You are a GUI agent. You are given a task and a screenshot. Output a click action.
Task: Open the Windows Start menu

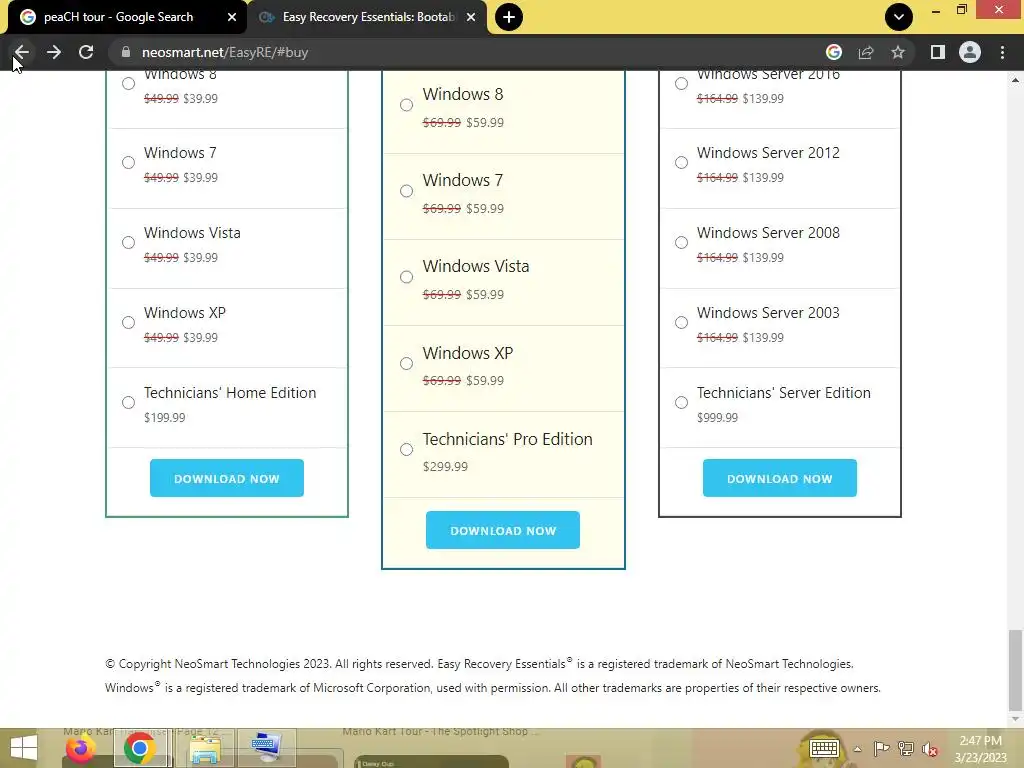(x=24, y=748)
